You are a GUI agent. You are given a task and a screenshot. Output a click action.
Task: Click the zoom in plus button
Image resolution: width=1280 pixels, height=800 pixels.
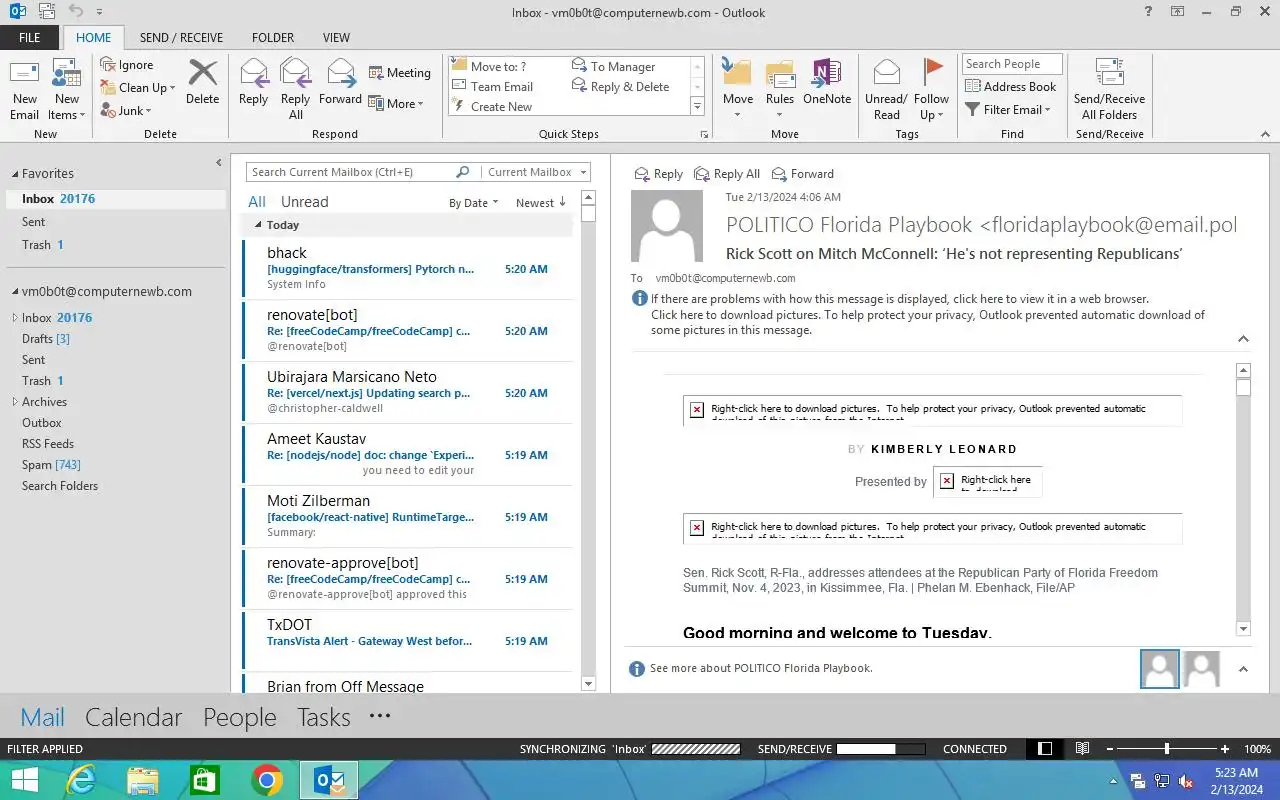point(1225,749)
